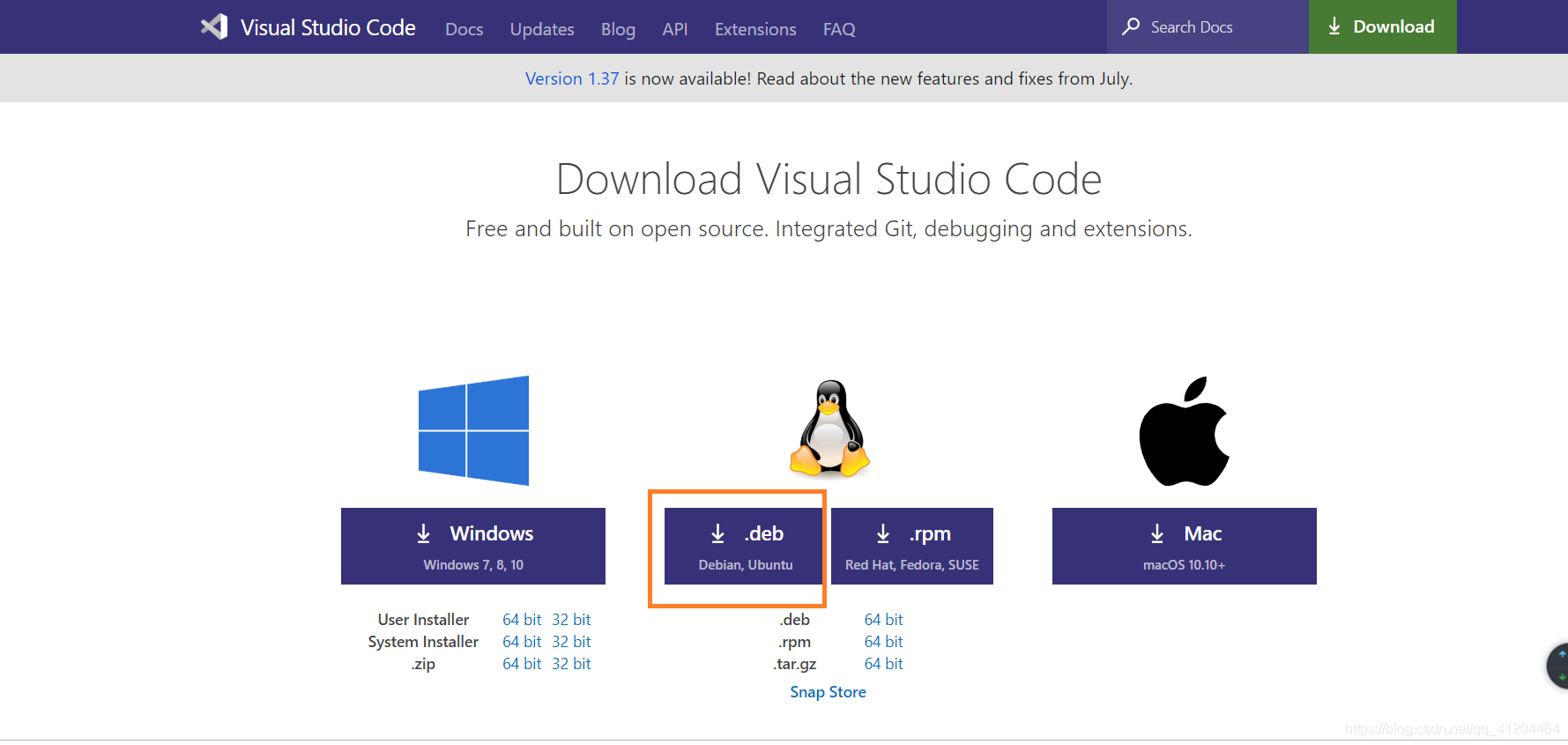Open the Docs menu item
This screenshot has height=745, width=1568.
coord(464,29)
